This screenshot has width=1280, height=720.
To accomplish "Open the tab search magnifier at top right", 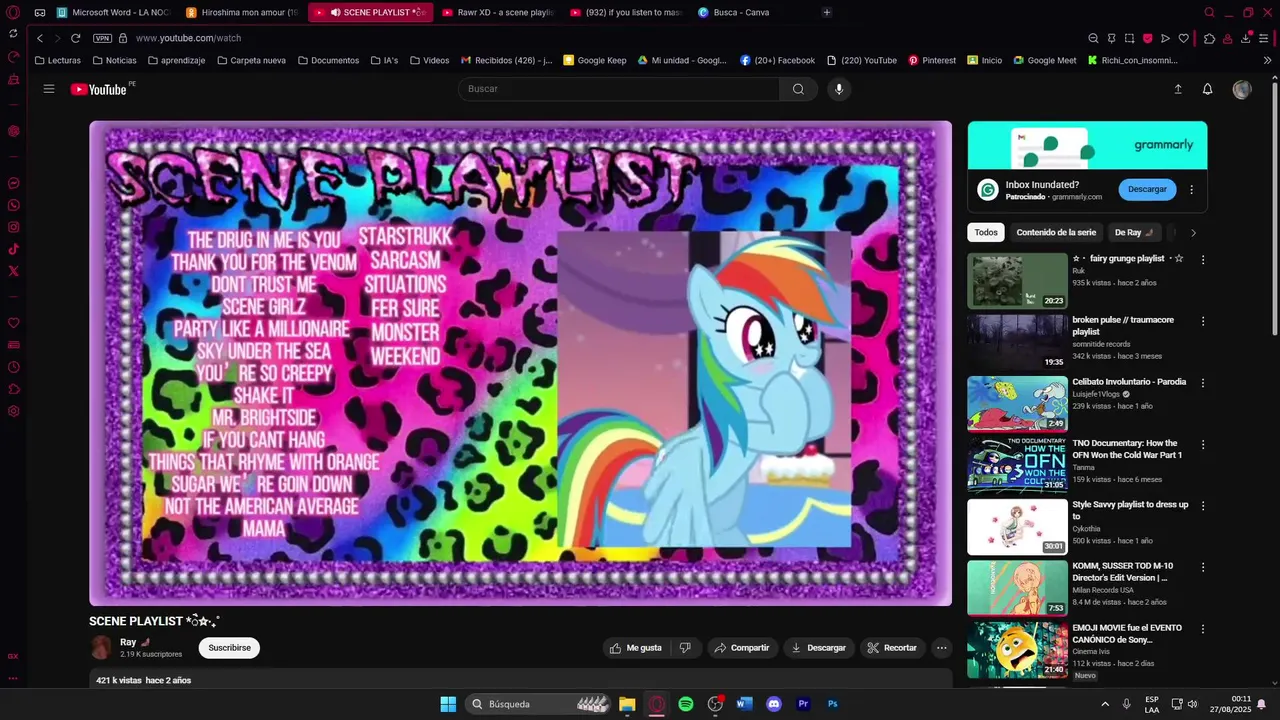I will 1209,13.
